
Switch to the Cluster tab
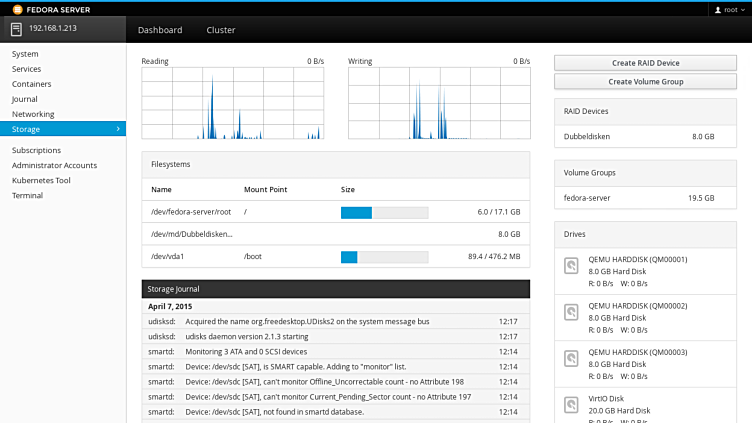pyautogui.click(x=220, y=30)
